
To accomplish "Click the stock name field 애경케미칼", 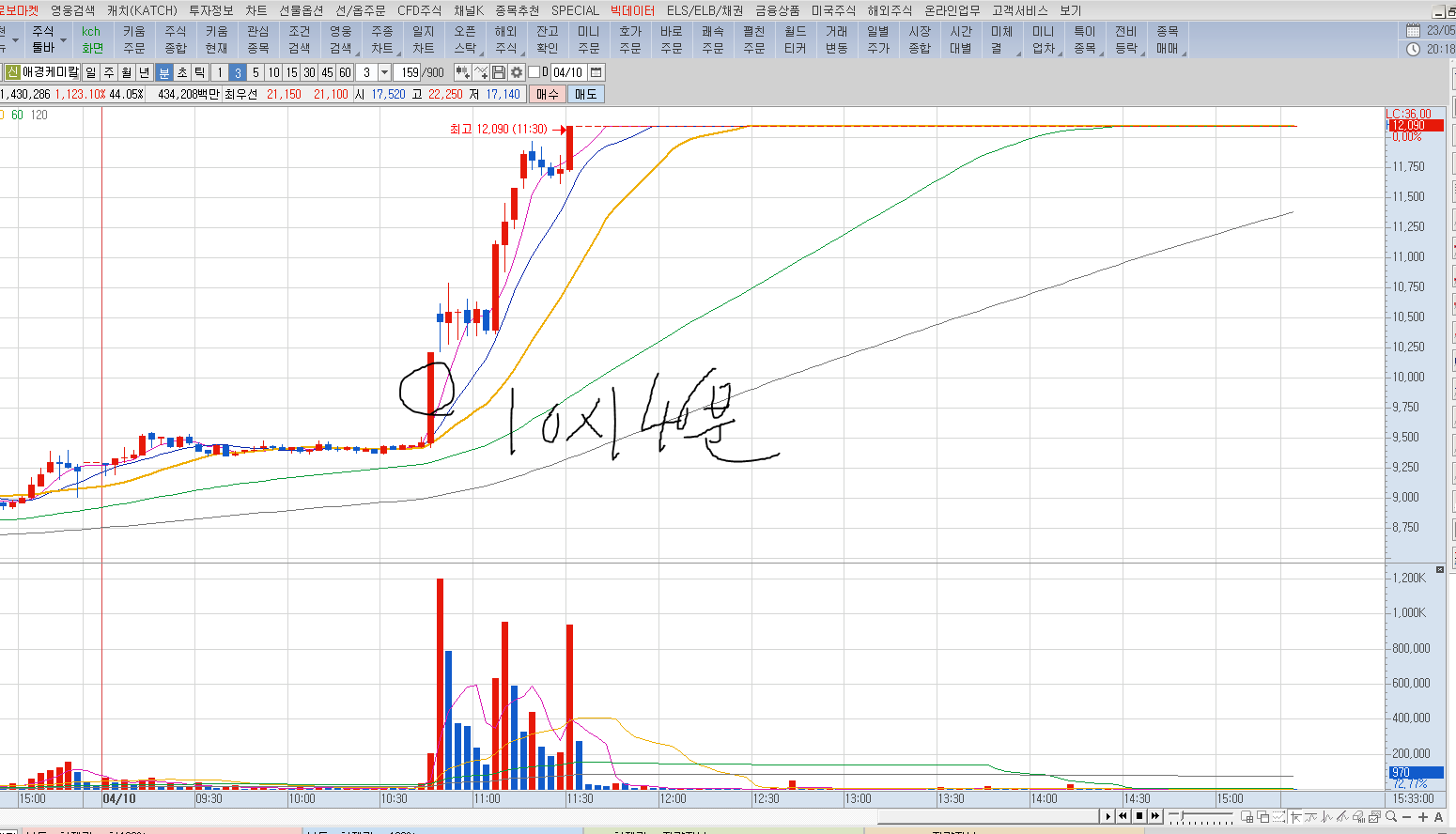I will click(51, 72).
